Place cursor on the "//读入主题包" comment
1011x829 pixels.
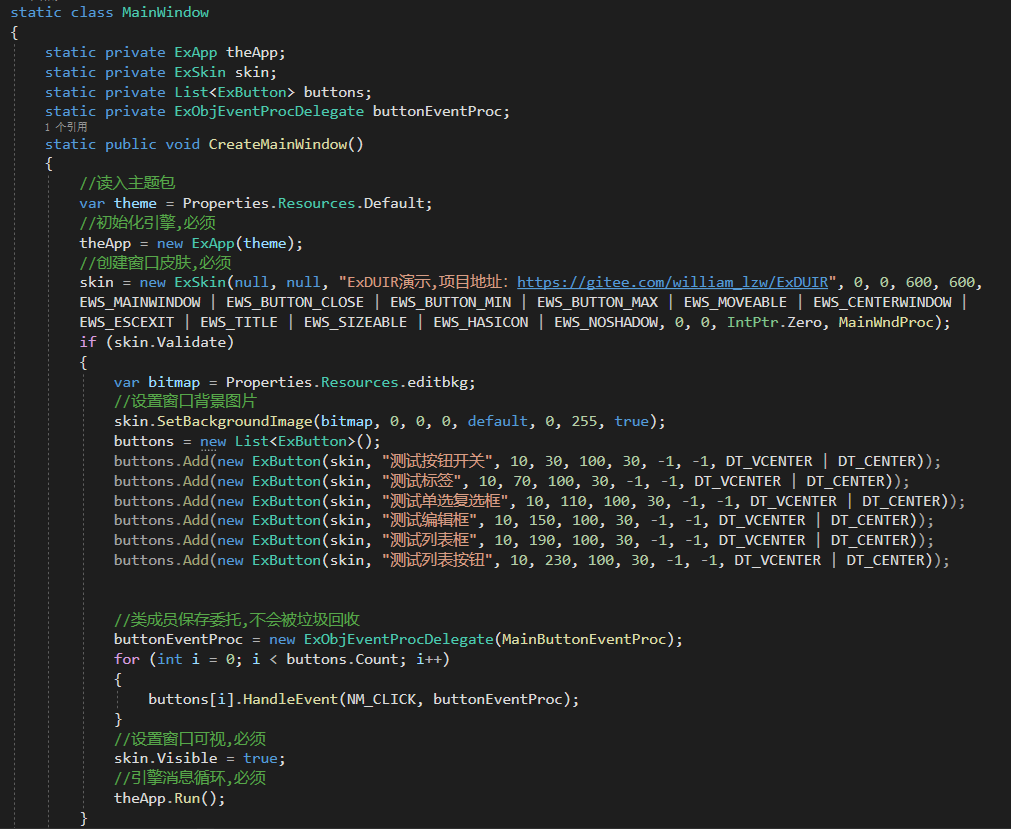[x=127, y=183]
